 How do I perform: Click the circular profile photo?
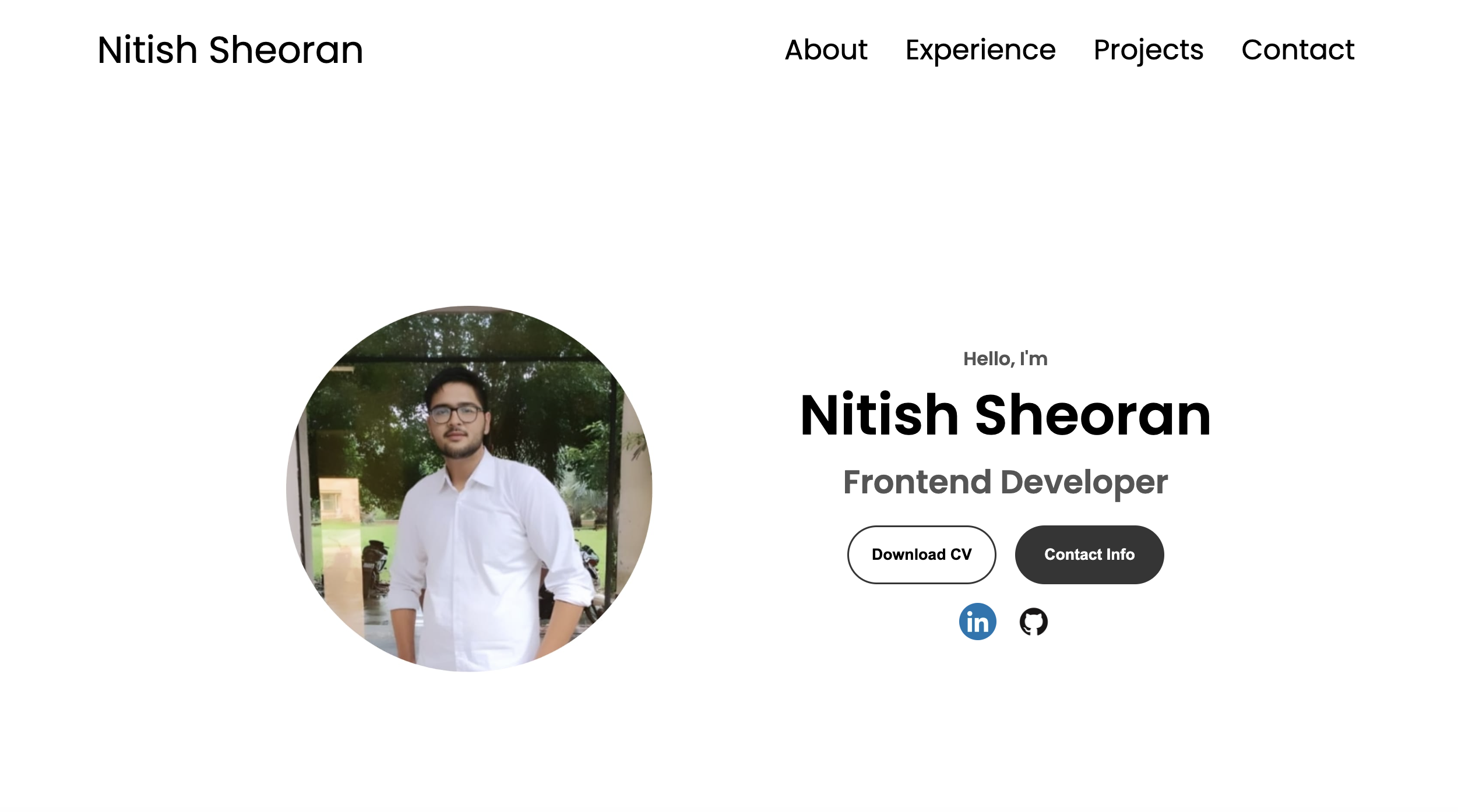click(469, 489)
